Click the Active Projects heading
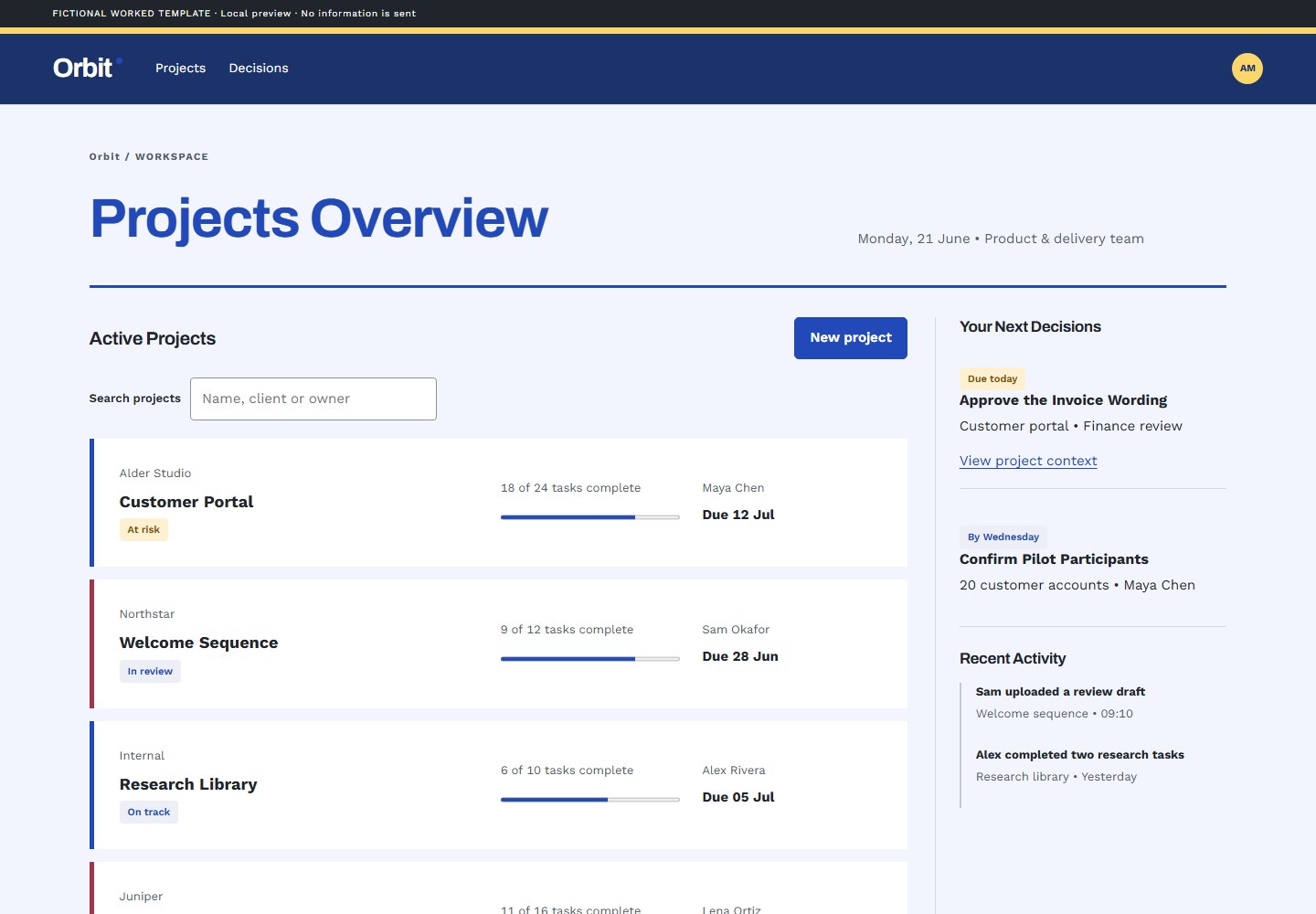This screenshot has height=914, width=1316. tap(153, 338)
